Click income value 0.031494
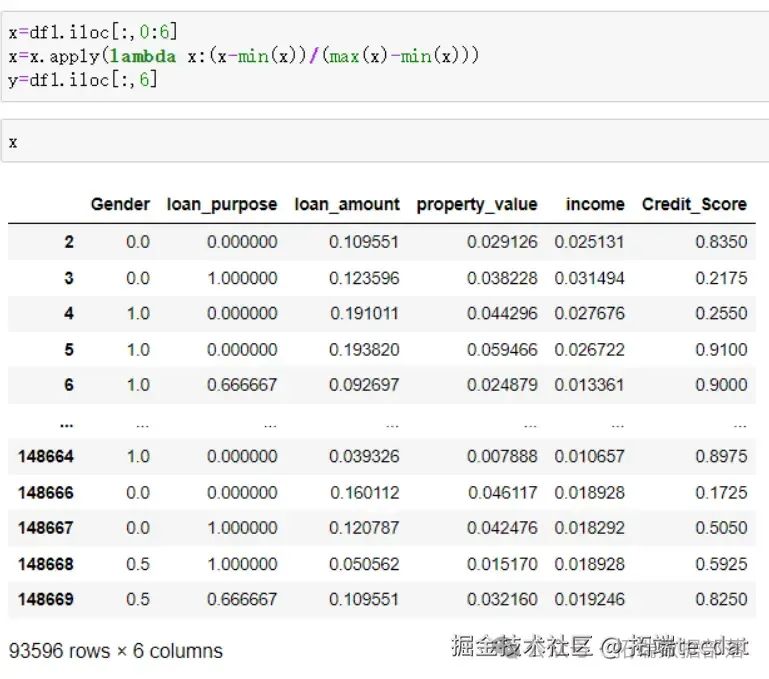The image size is (769, 679). 590,278
